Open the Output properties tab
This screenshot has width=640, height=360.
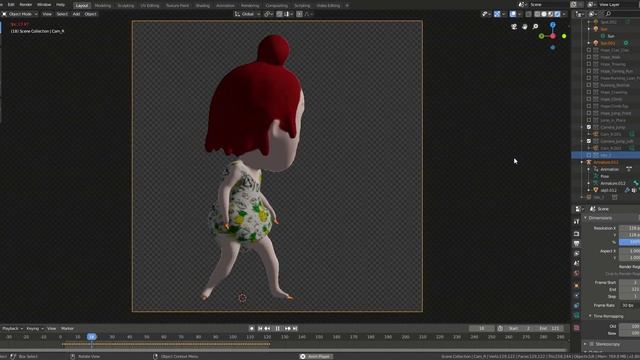pyautogui.click(x=576, y=243)
